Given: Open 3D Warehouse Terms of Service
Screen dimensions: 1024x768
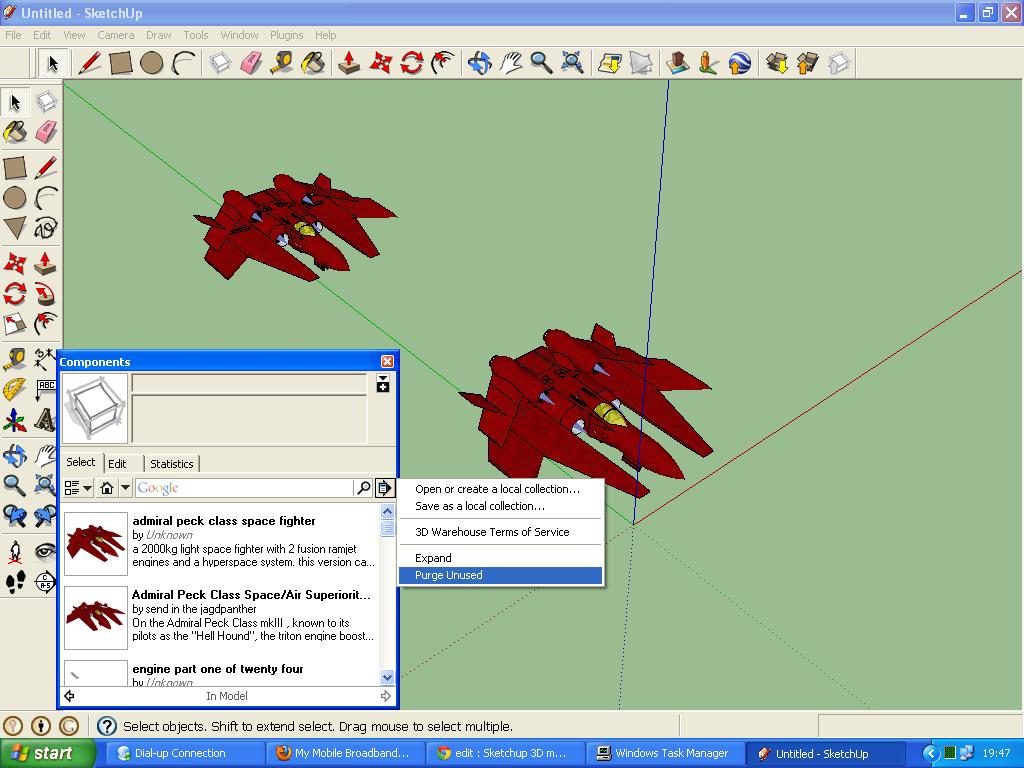Looking at the screenshot, I should (x=500, y=532).
